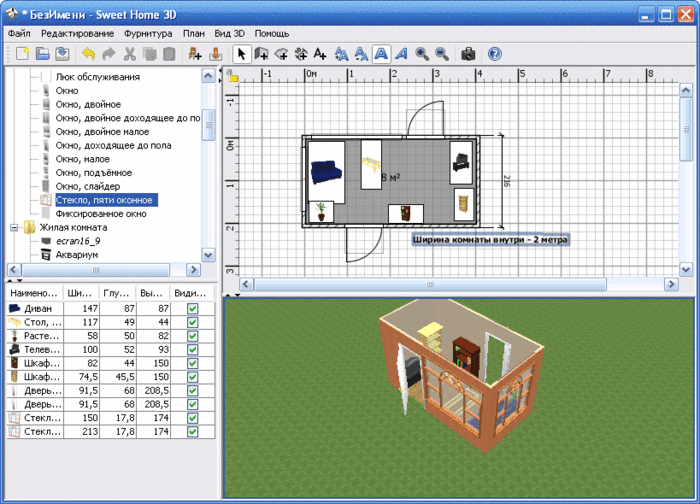Choose the add text label tool
The height and width of the screenshot is (504, 700).
pyautogui.click(x=320, y=54)
